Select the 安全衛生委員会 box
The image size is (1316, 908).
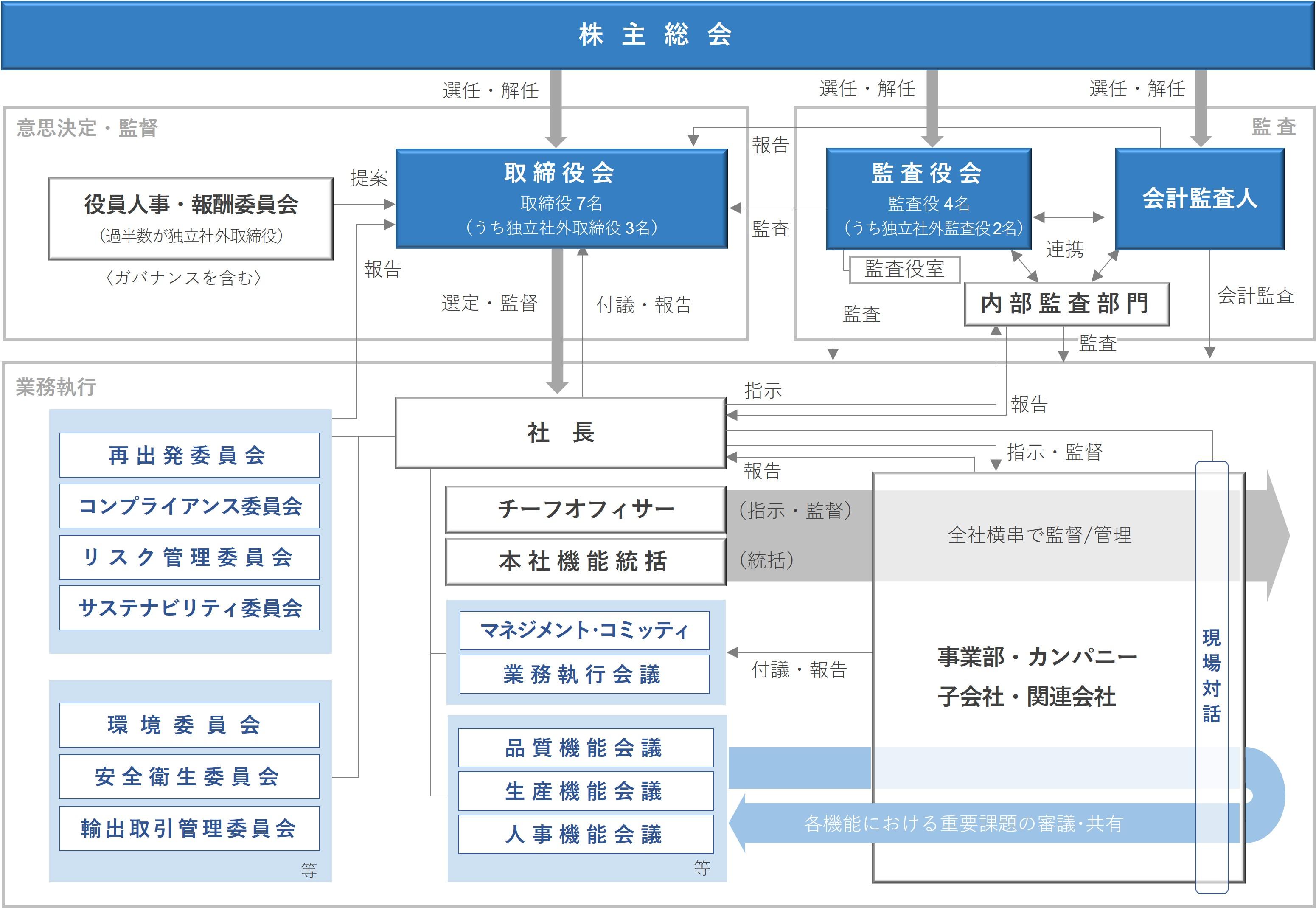pyautogui.click(x=189, y=776)
